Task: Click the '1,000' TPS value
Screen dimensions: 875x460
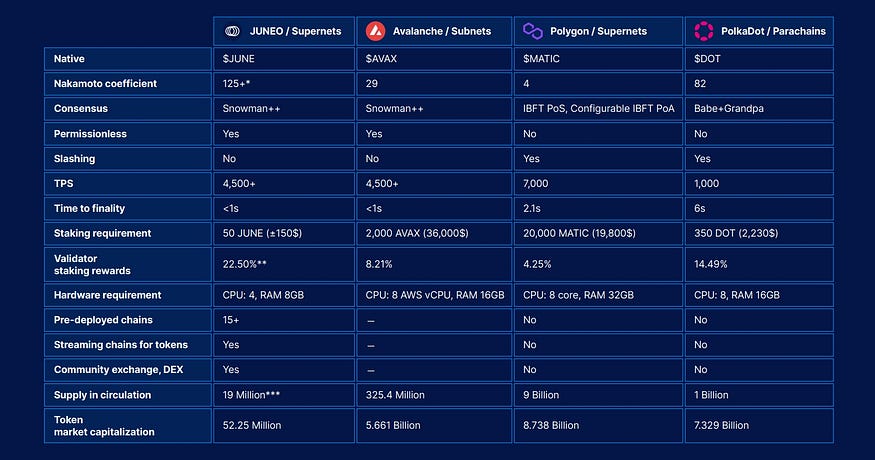Action: tap(706, 184)
